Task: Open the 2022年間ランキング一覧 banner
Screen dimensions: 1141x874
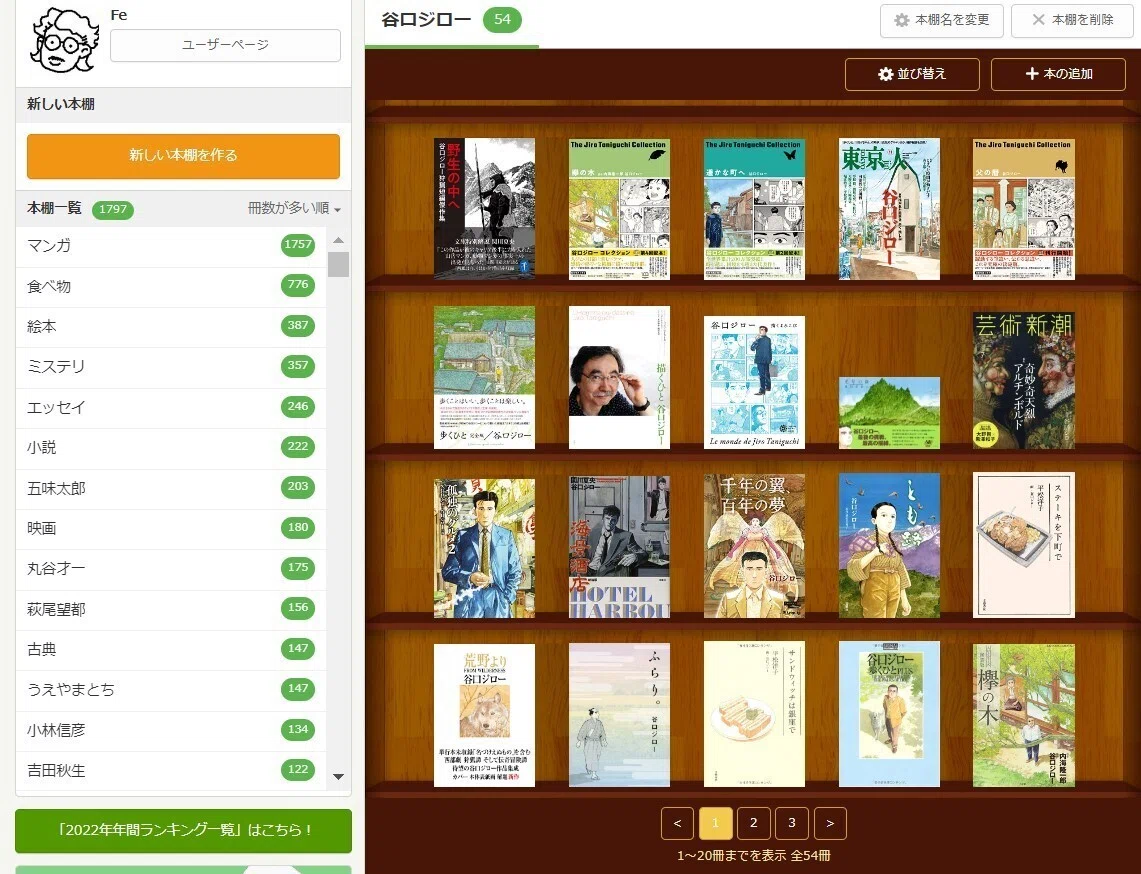Action: point(183,830)
